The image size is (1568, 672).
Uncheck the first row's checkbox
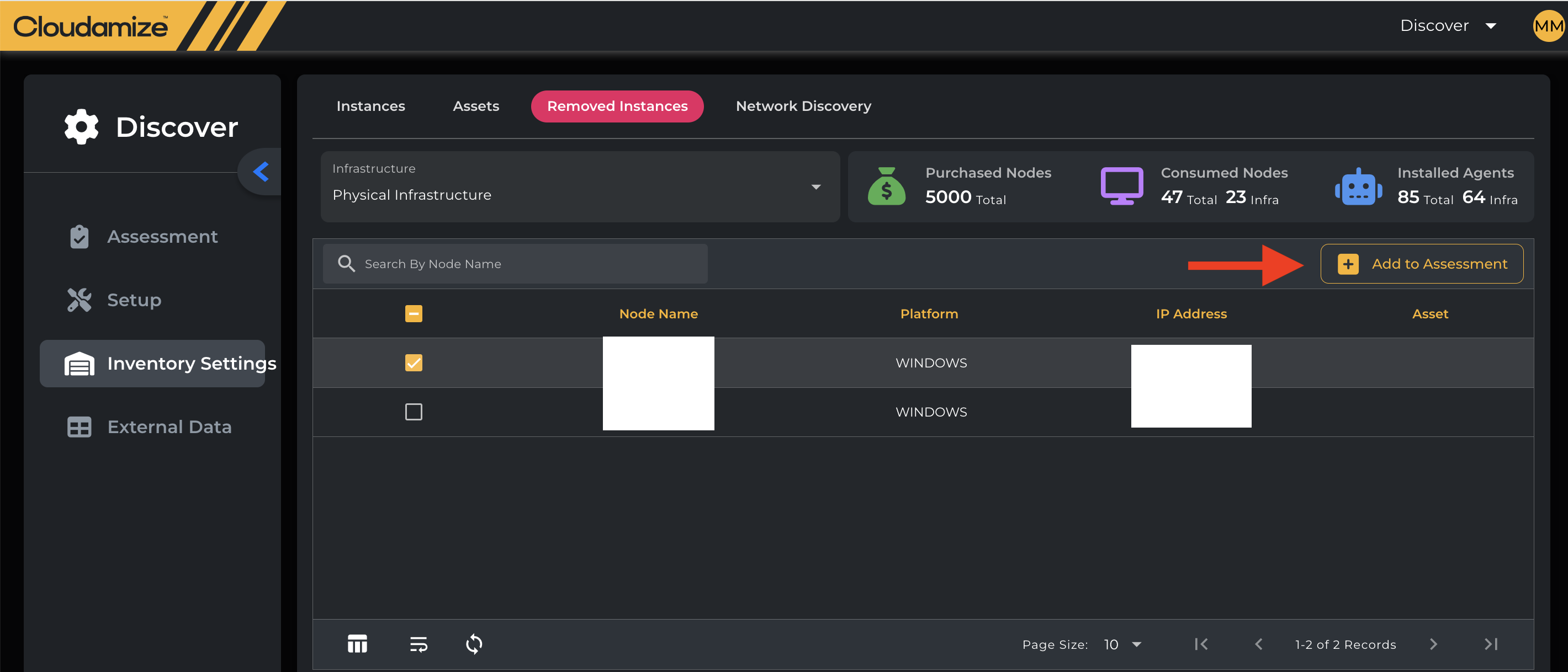[414, 362]
